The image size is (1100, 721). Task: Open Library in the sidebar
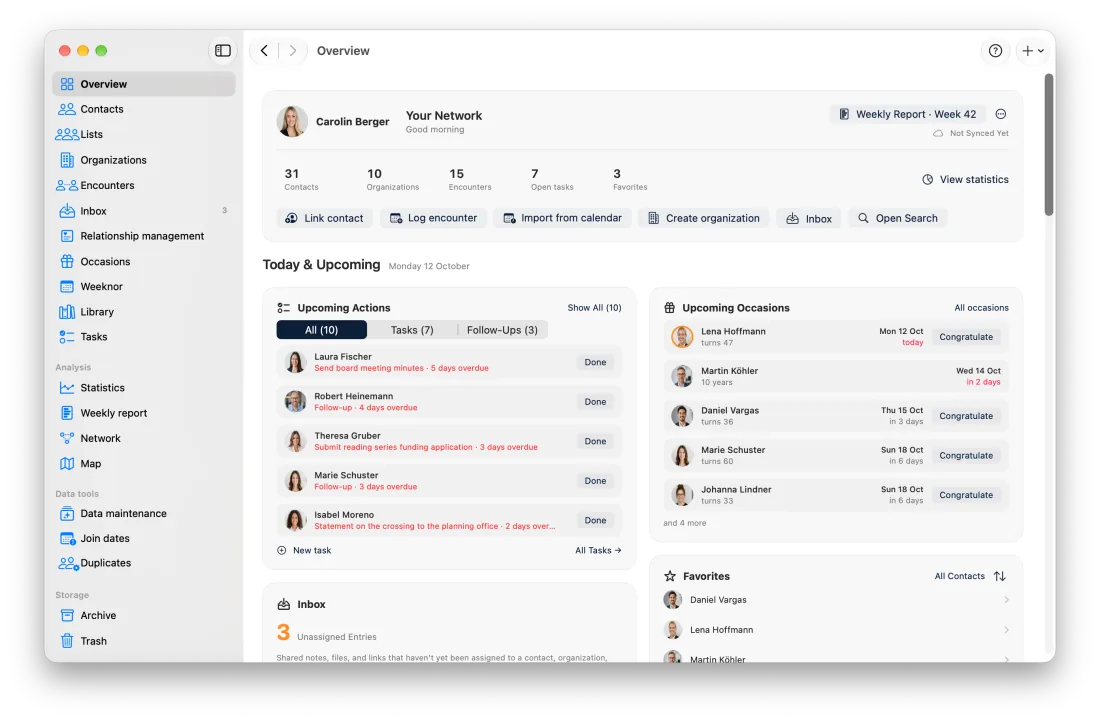(x=143, y=311)
